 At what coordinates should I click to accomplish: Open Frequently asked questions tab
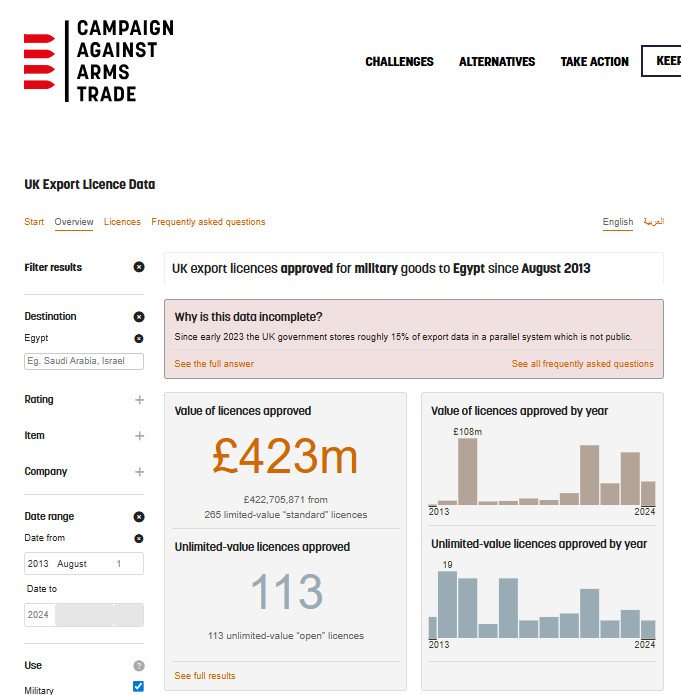(x=208, y=222)
